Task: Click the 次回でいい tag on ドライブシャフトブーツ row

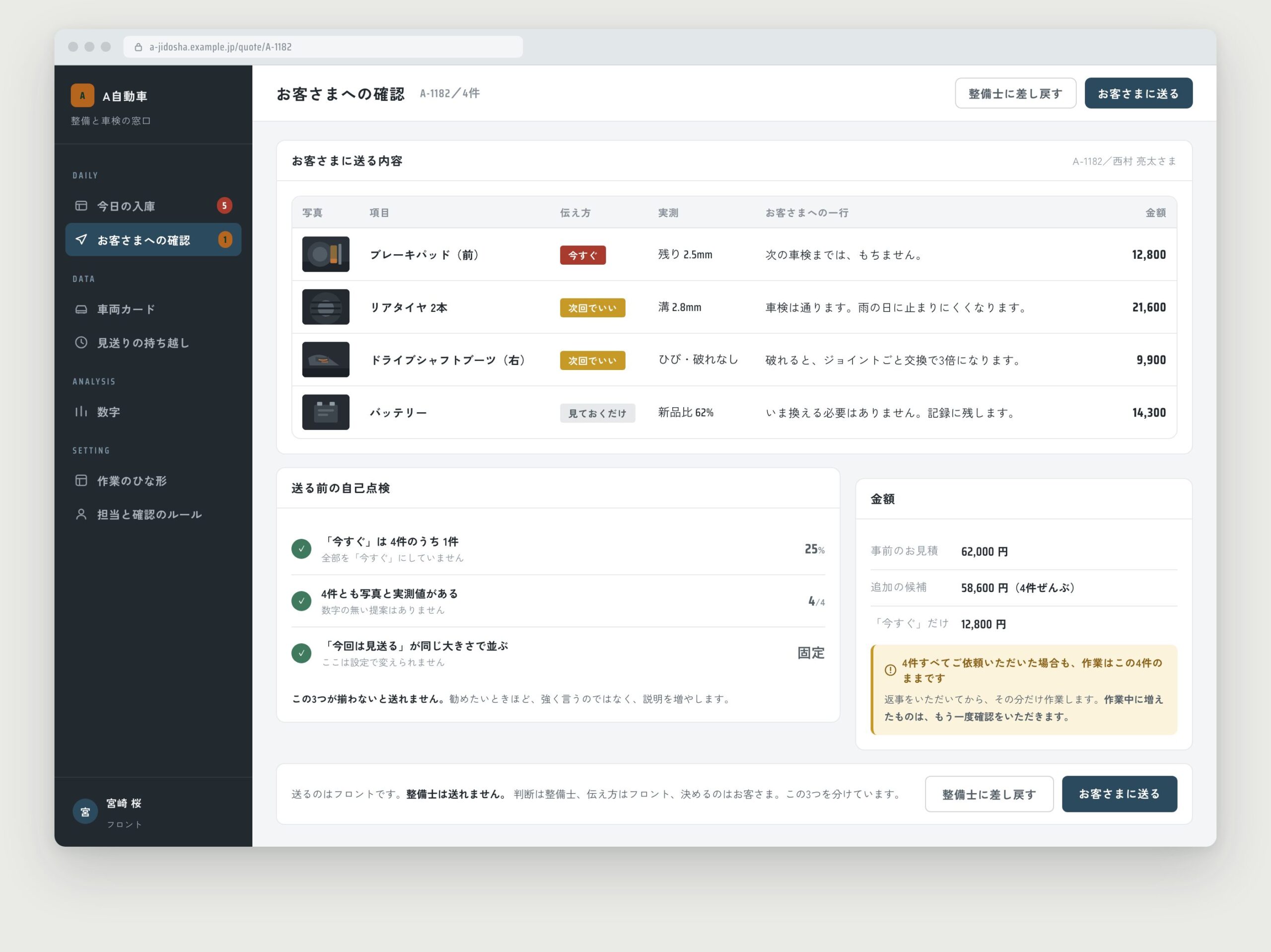Action: 592,361
